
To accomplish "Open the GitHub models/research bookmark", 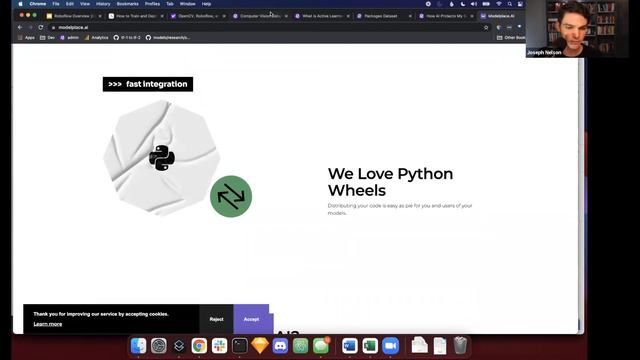I will click(168, 38).
